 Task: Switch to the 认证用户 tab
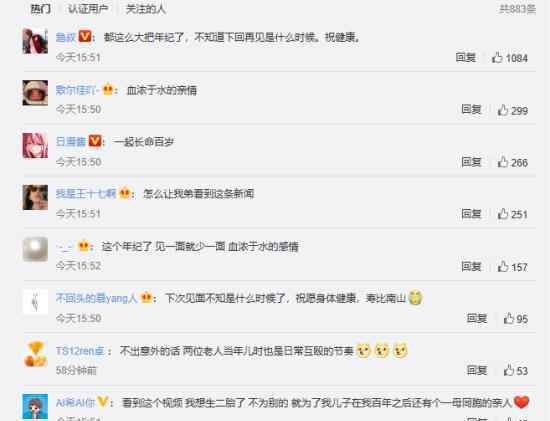[x=88, y=9]
